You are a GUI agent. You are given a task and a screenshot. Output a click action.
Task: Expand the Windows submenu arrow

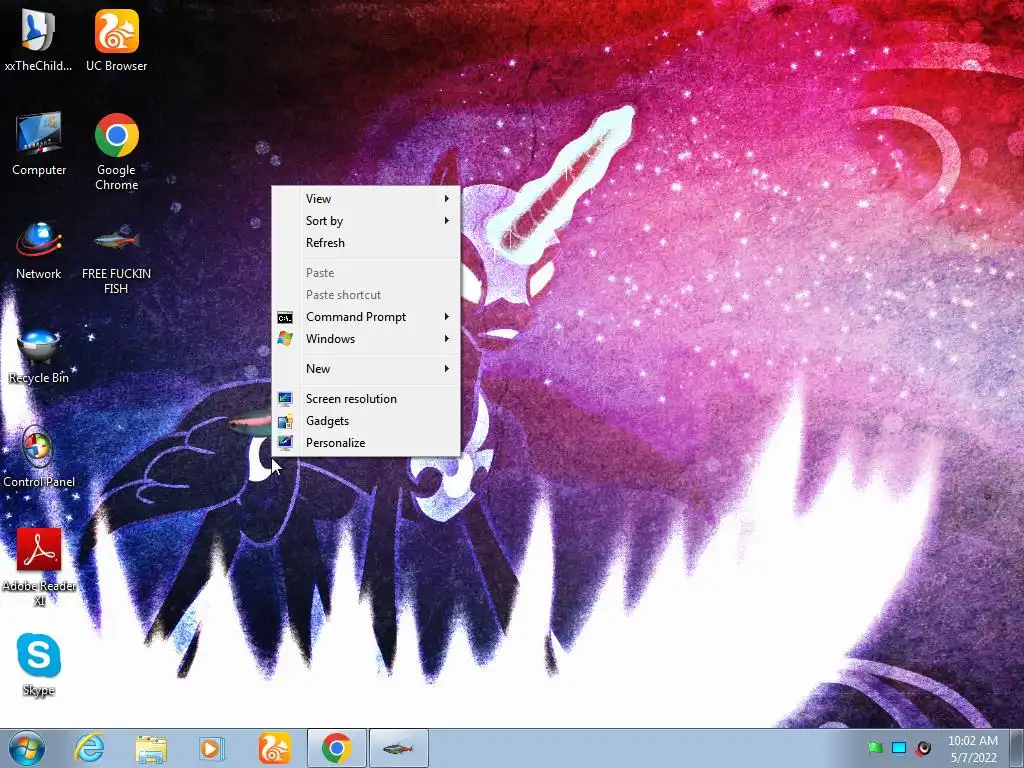point(447,339)
